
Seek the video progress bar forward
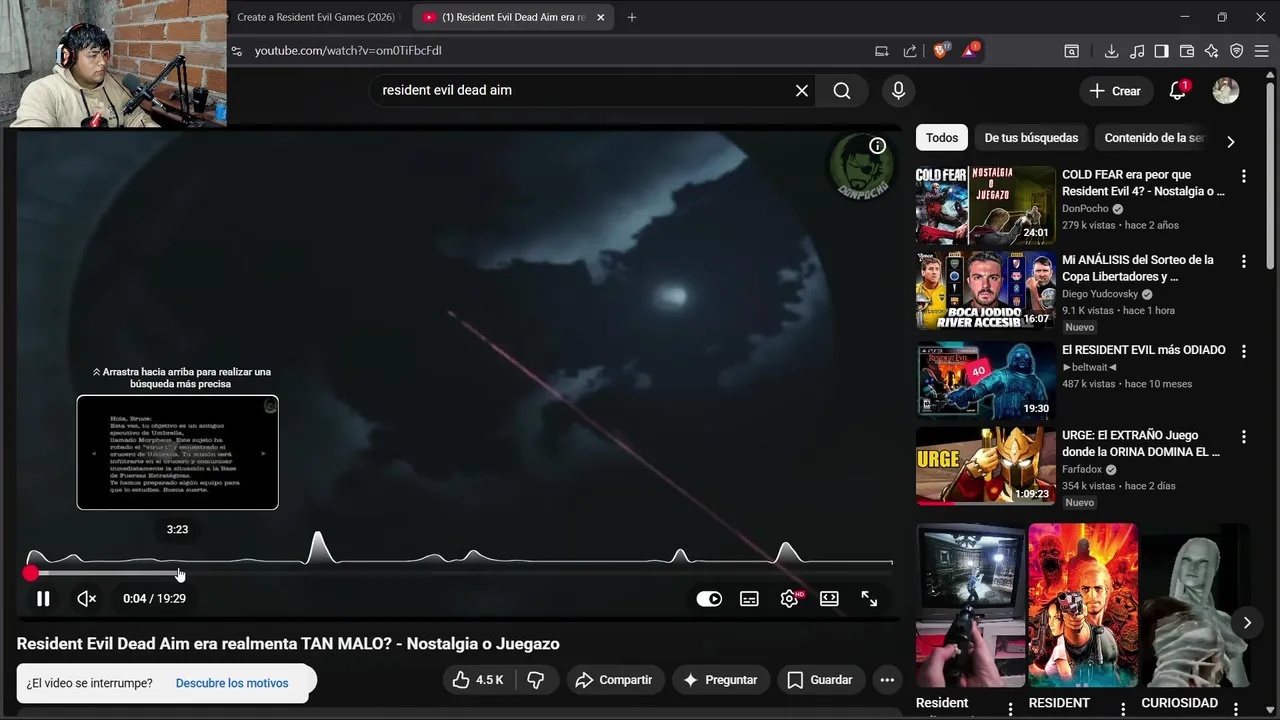(461, 574)
